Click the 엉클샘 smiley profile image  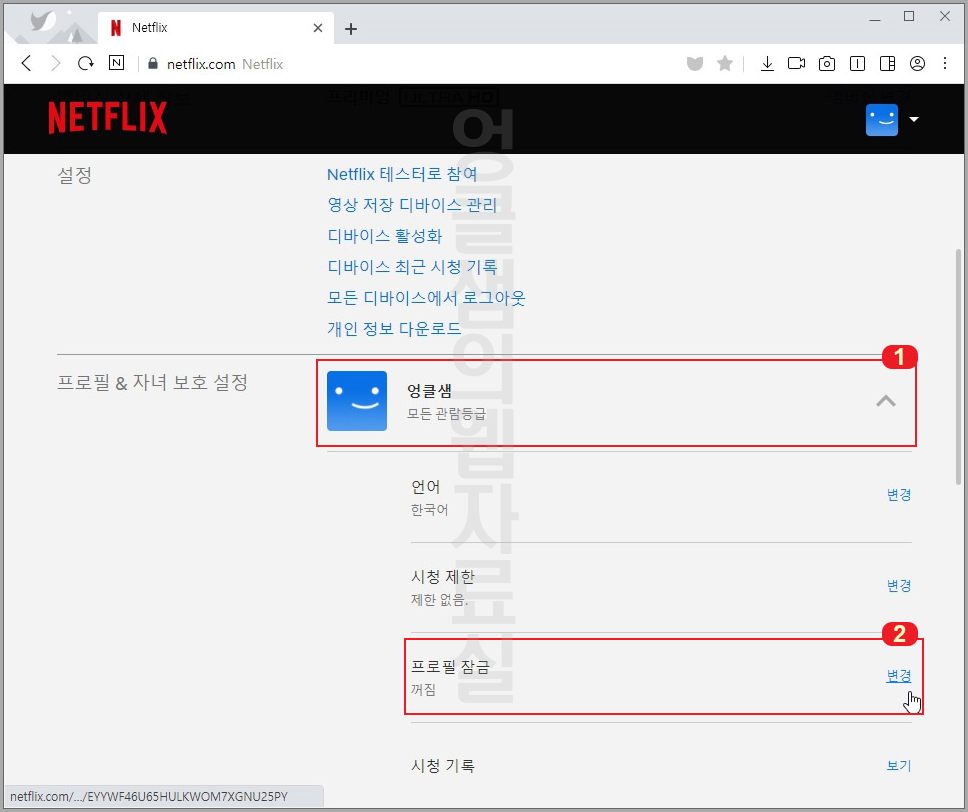pos(357,401)
